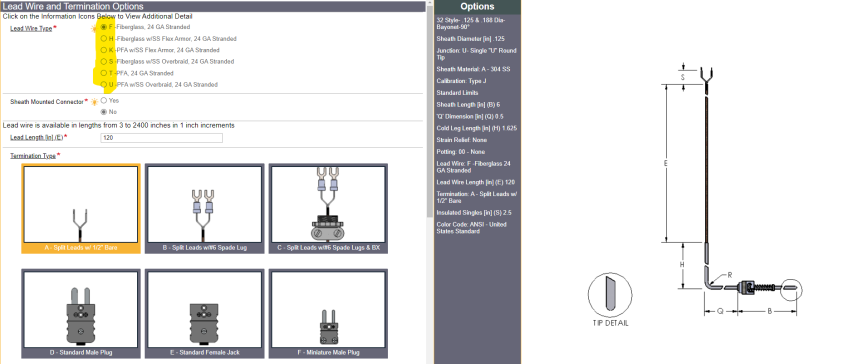This screenshot has height=364, width=843.
Task: Click the TIP DETAIL circle in drawing
Action: point(610,295)
